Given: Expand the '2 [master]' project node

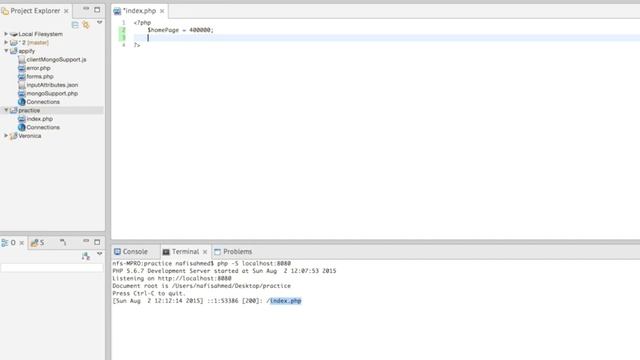Looking at the screenshot, I should click(6, 42).
